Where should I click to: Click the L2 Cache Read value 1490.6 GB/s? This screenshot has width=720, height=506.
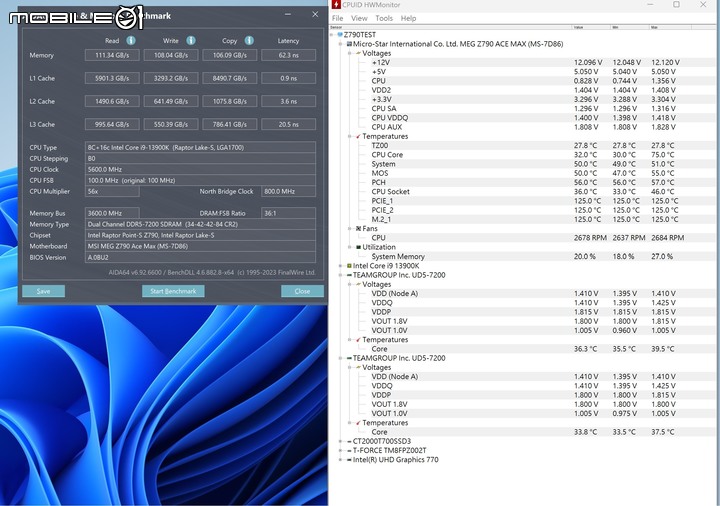(x=112, y=101)
